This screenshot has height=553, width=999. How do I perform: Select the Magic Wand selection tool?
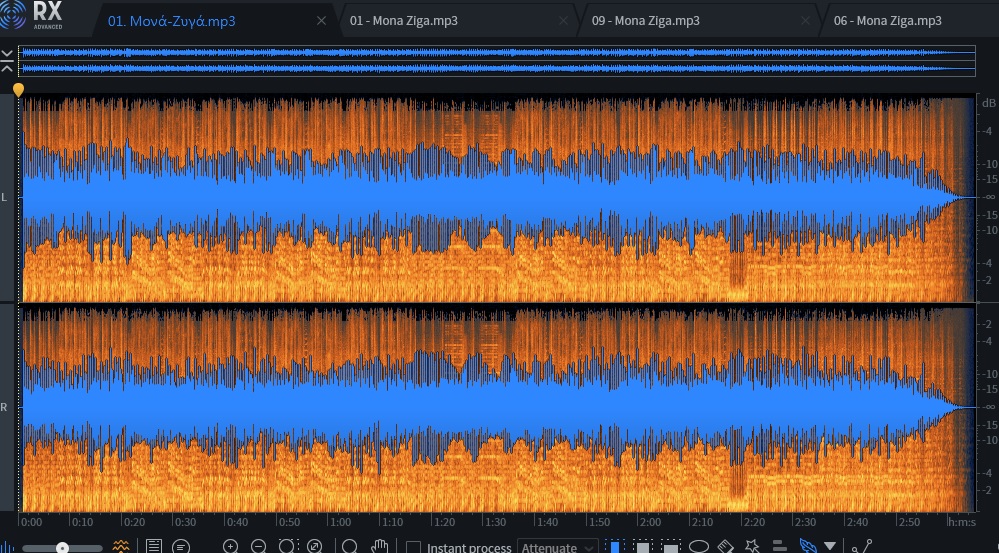pos(753,547)
